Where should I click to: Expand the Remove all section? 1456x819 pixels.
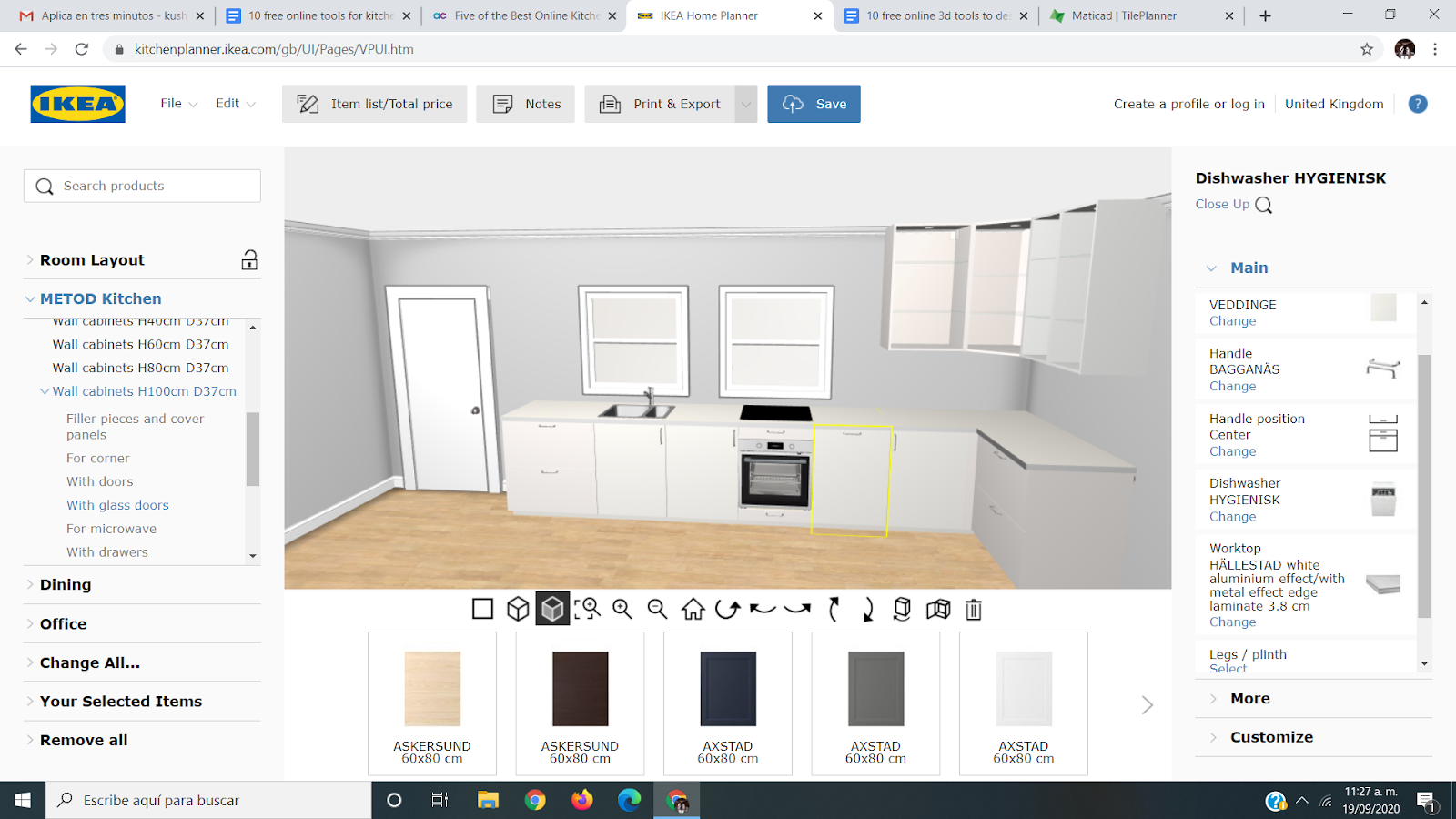point(84,740)
